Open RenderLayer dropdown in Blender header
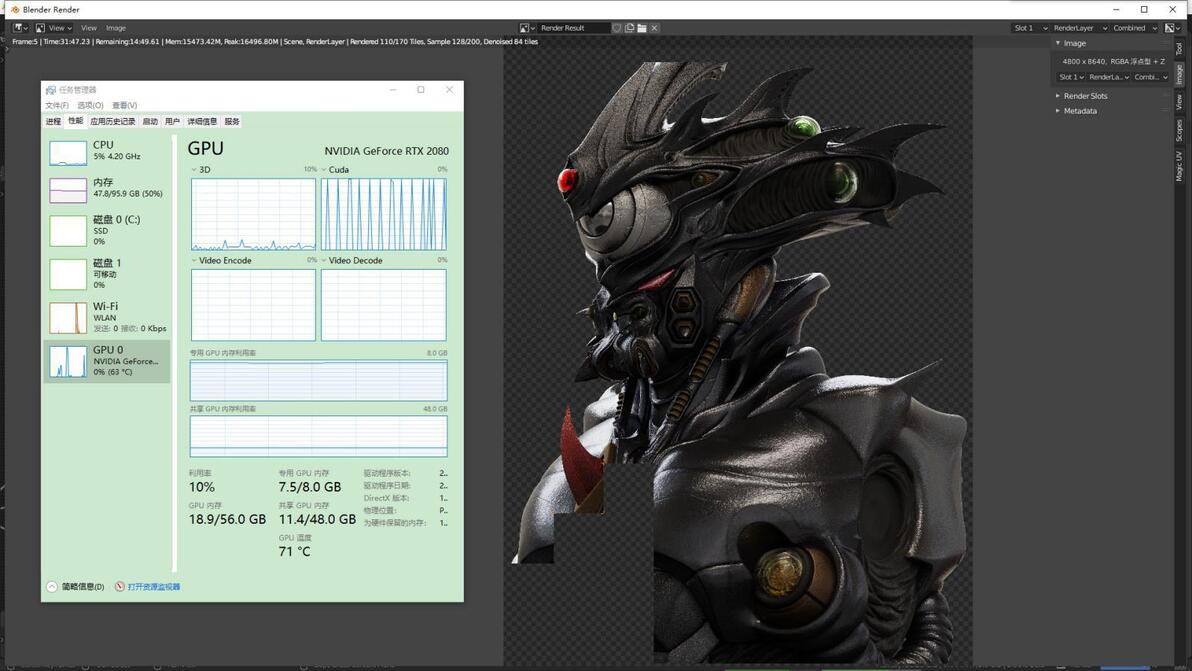Viewport: 1192px width, 671px height. 1079,28
